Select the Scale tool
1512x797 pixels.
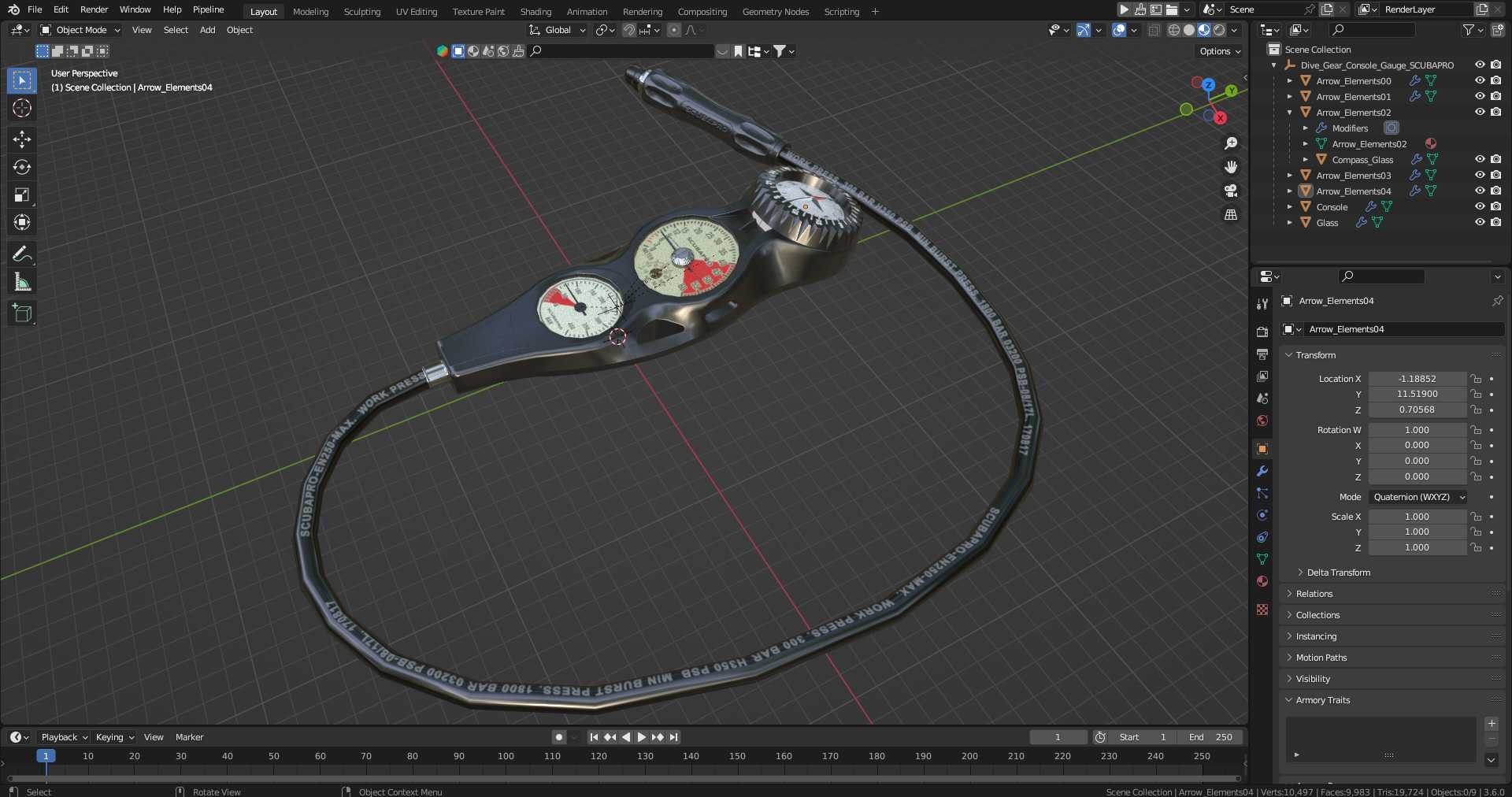click(x=22, y=195)
